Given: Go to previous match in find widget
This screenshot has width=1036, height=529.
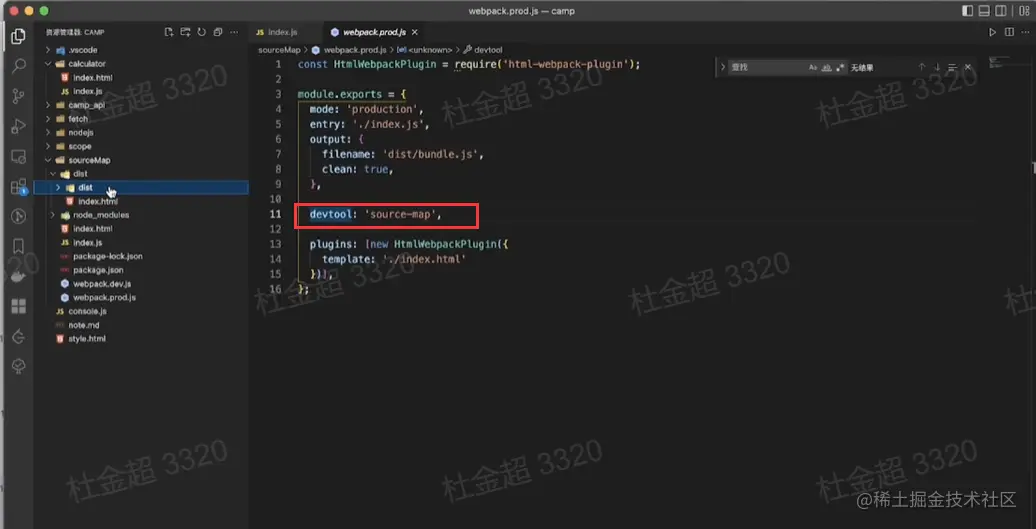Looking at the screenshot, I should click(922, 67).
